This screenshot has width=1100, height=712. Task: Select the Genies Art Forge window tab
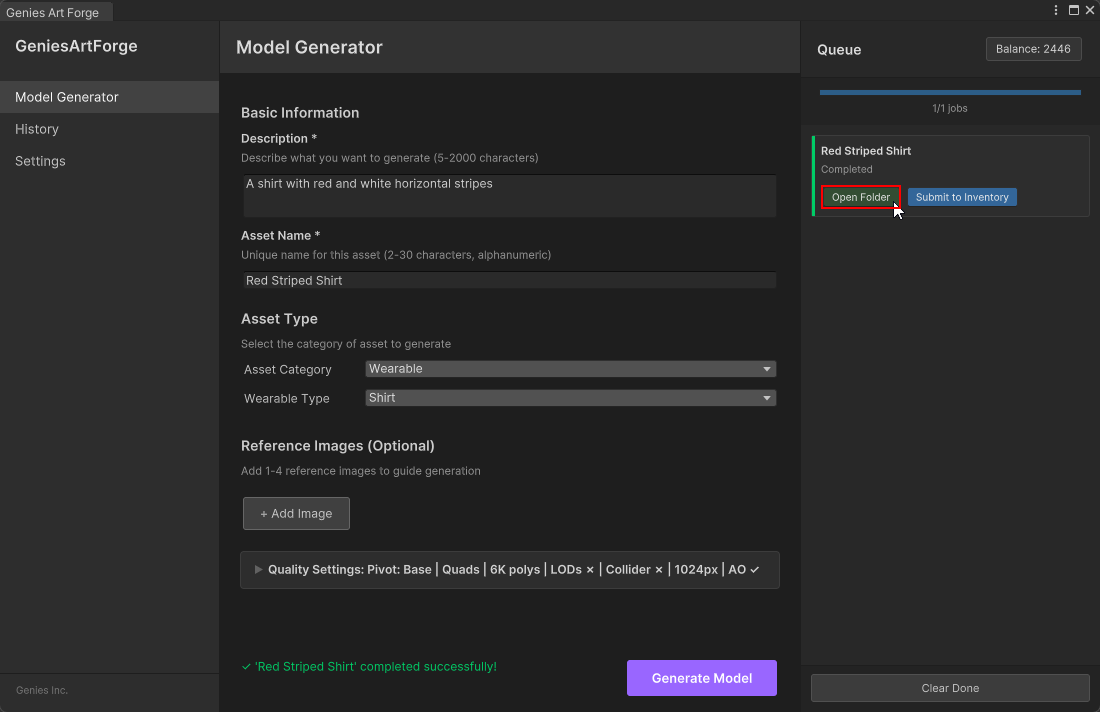coord(54,12)
